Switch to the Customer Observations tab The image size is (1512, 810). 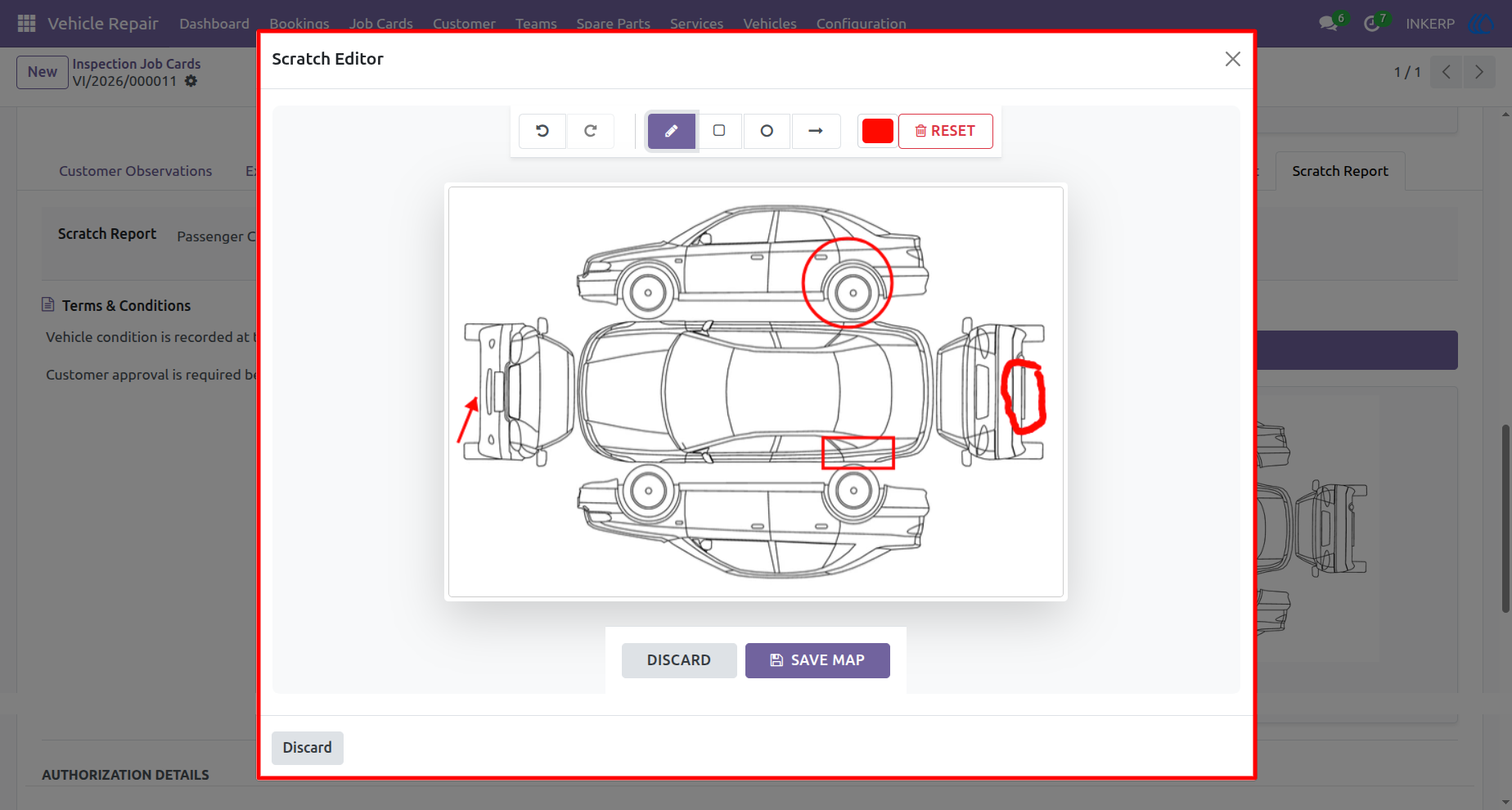coord(136,171)
